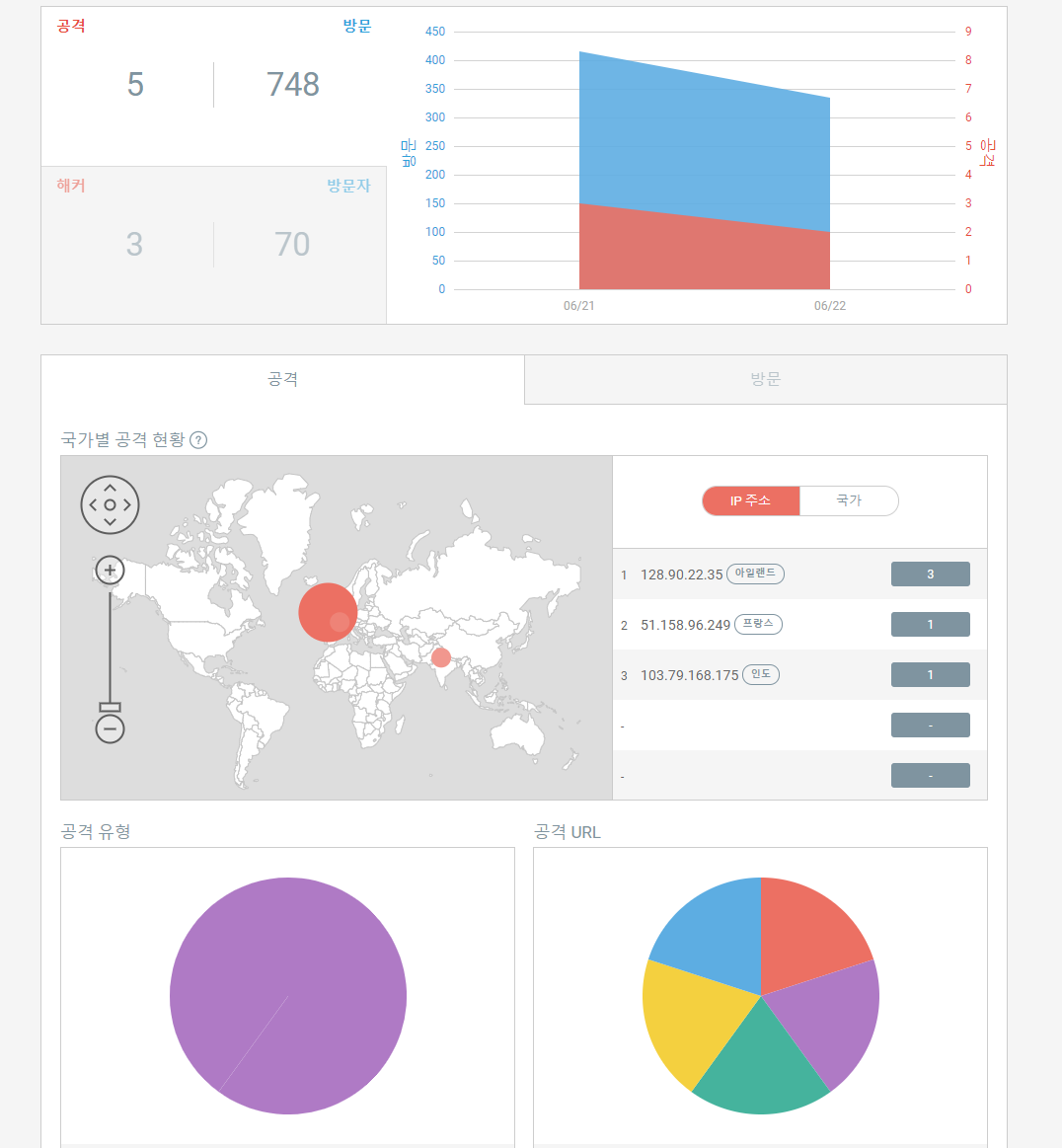1062x1148 pixels.
Task: Click the 아일랜드 country tag
Action: click(755, 574)
